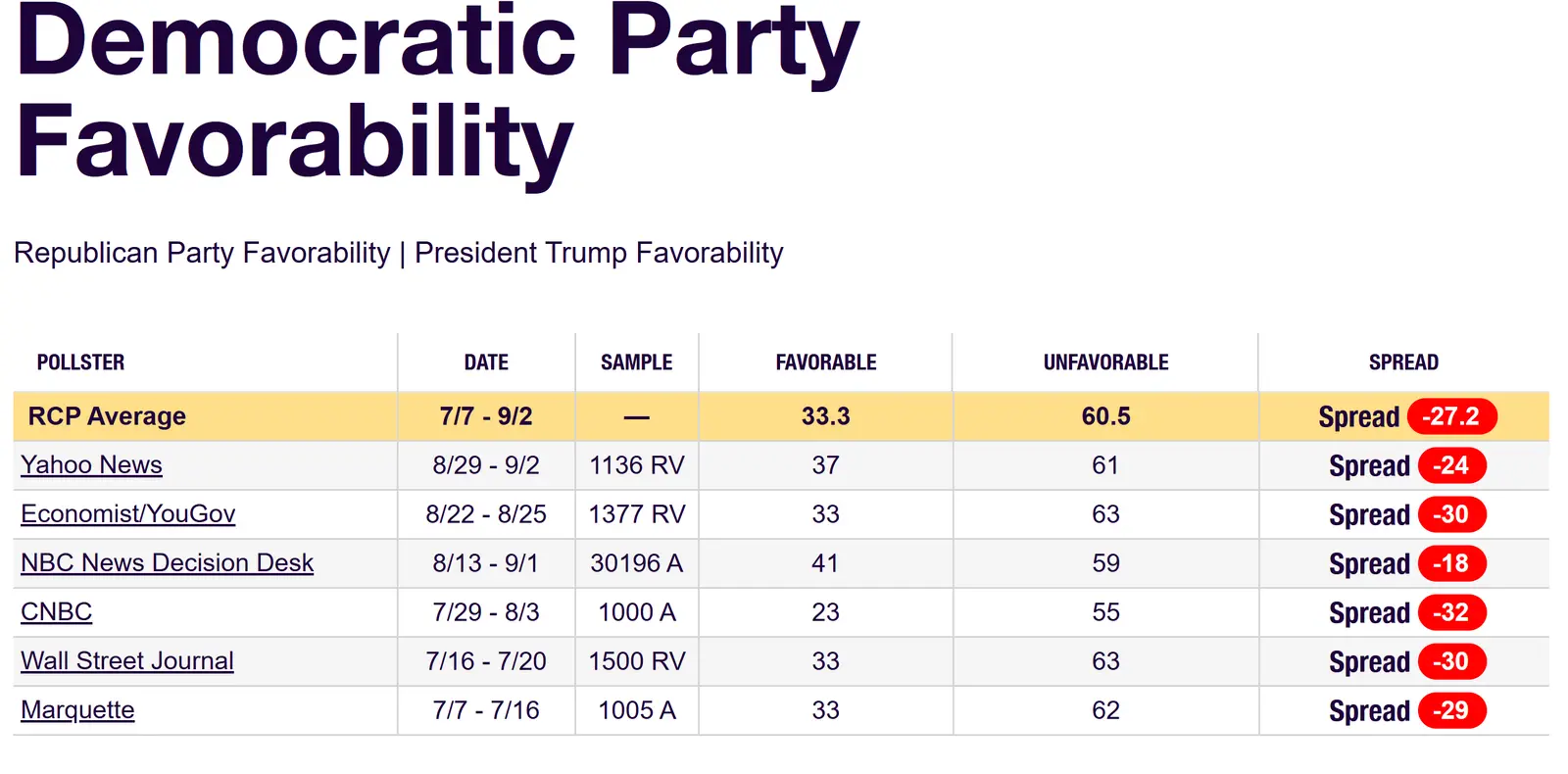1568x774 pixels.
Task: Click the Yahoo News -24 spread badge
Action: click(x=1451, y=465)
